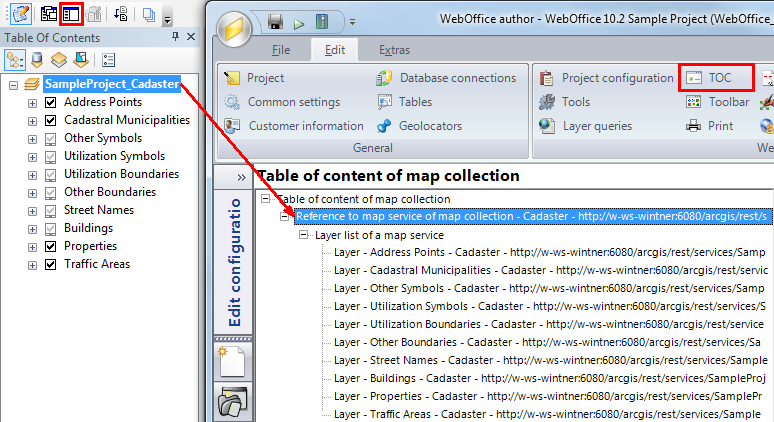Open quick access toolbar customize dropdown
The height and width of the screenshot is (422, 774).
tap(352, 22)
